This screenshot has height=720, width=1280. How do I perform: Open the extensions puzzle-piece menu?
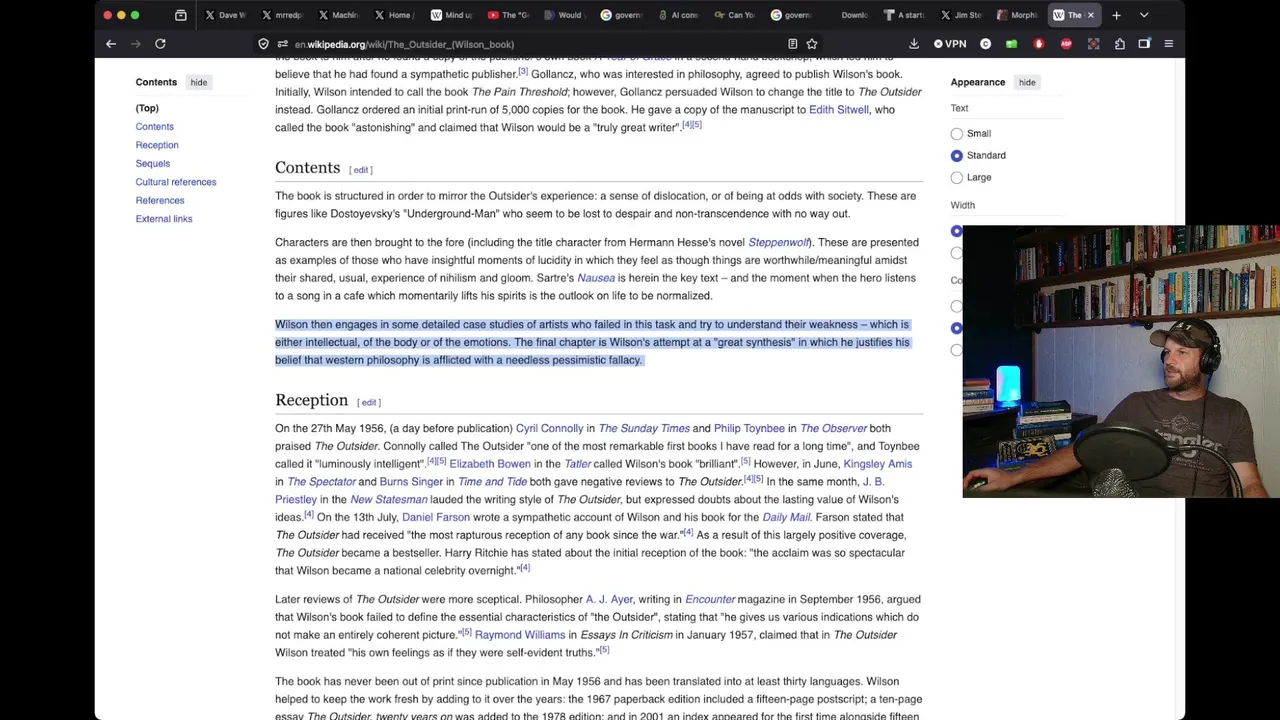[1119, 44]
